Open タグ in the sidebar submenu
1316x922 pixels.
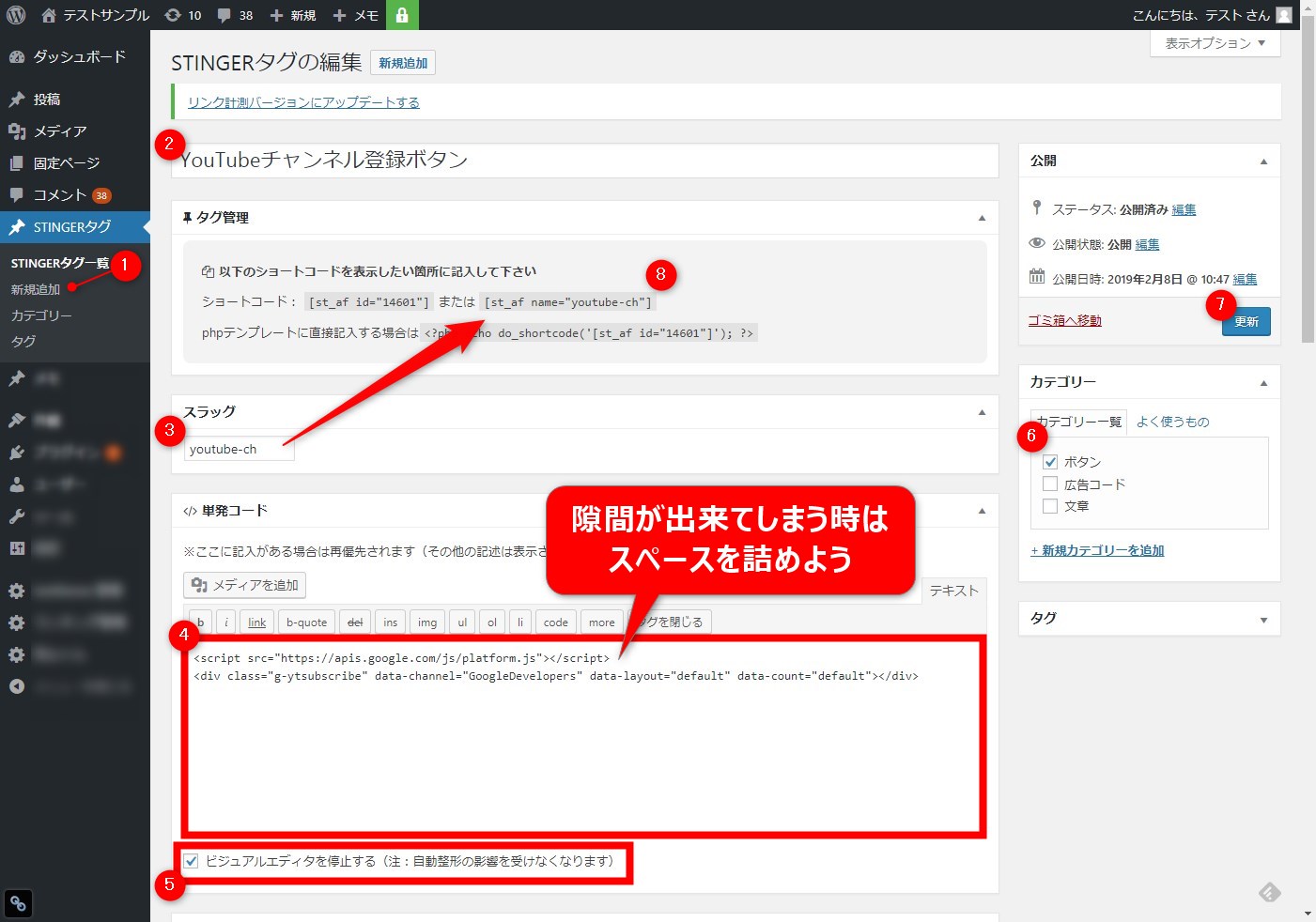[x=23, y=342]
